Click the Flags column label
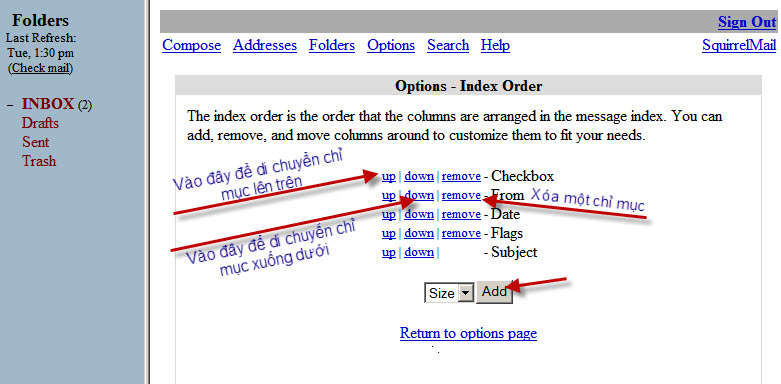Image resolution: width=781 pixels, height=384 pixels. click(x=507, y=233)
